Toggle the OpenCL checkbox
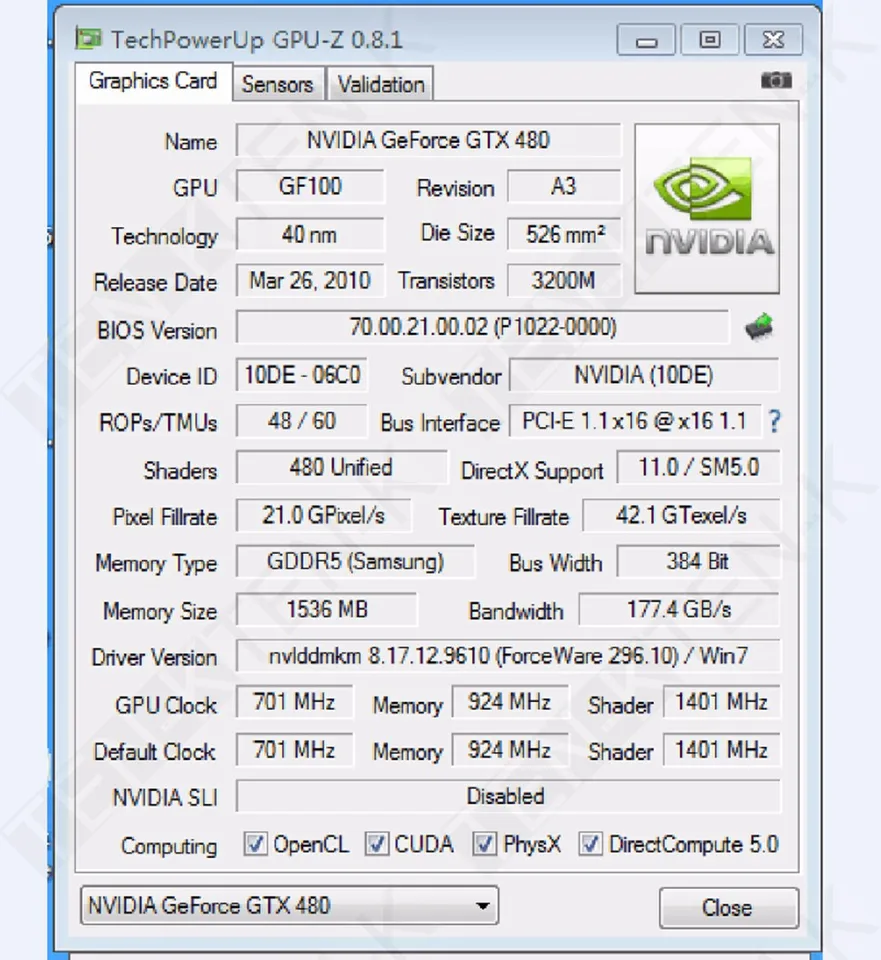Image resolution: width=881 pixels, height=960 pixels. (255, 844)
